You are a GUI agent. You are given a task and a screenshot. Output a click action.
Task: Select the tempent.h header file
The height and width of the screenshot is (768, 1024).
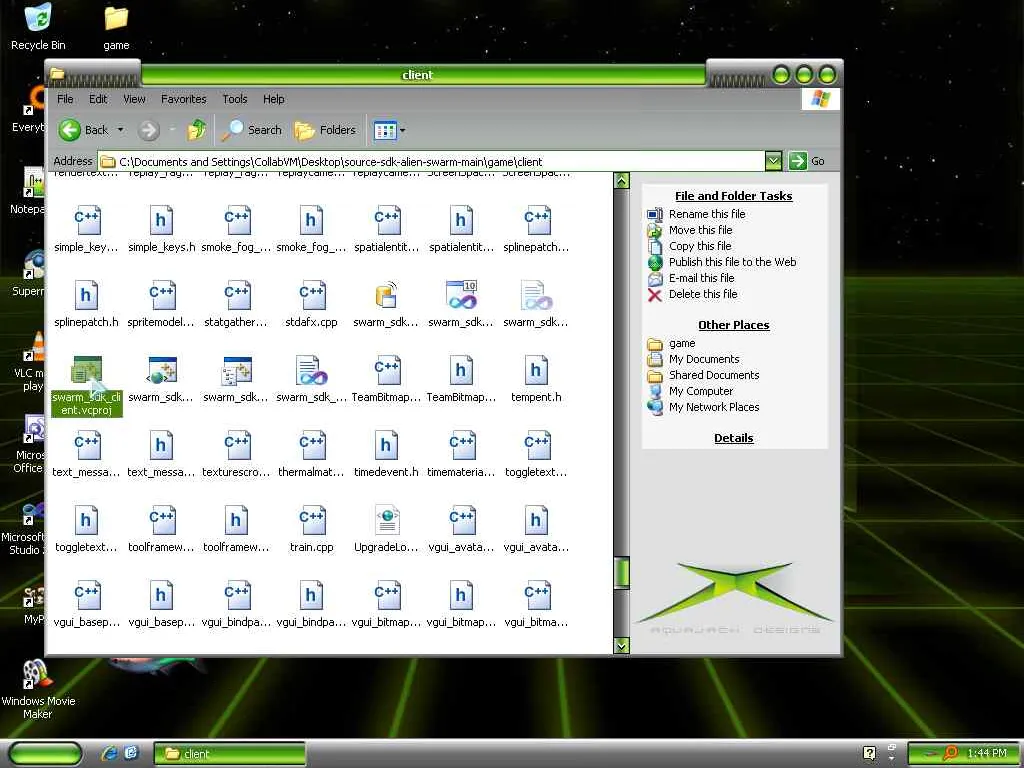pyautogui.click(x=536, y=371)
